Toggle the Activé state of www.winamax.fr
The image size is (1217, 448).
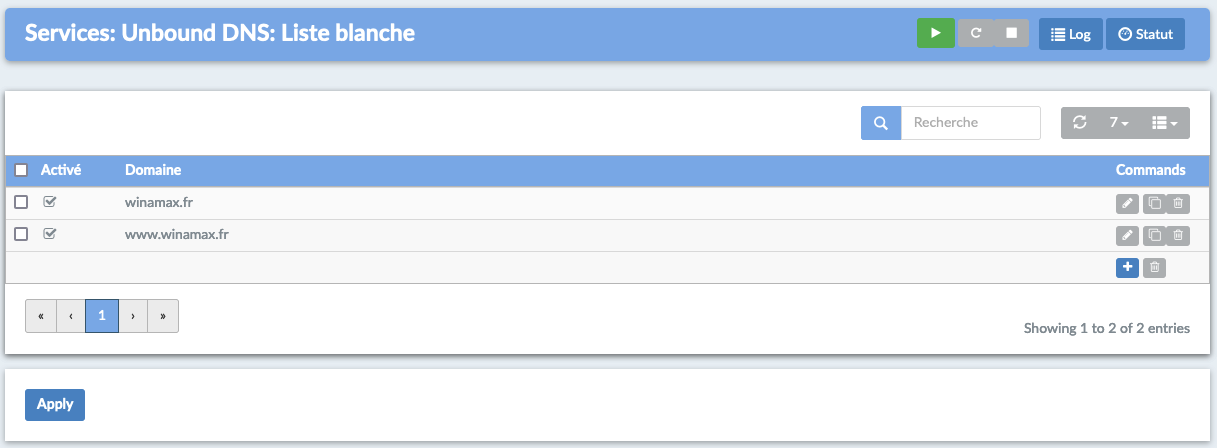coord(50,234)
